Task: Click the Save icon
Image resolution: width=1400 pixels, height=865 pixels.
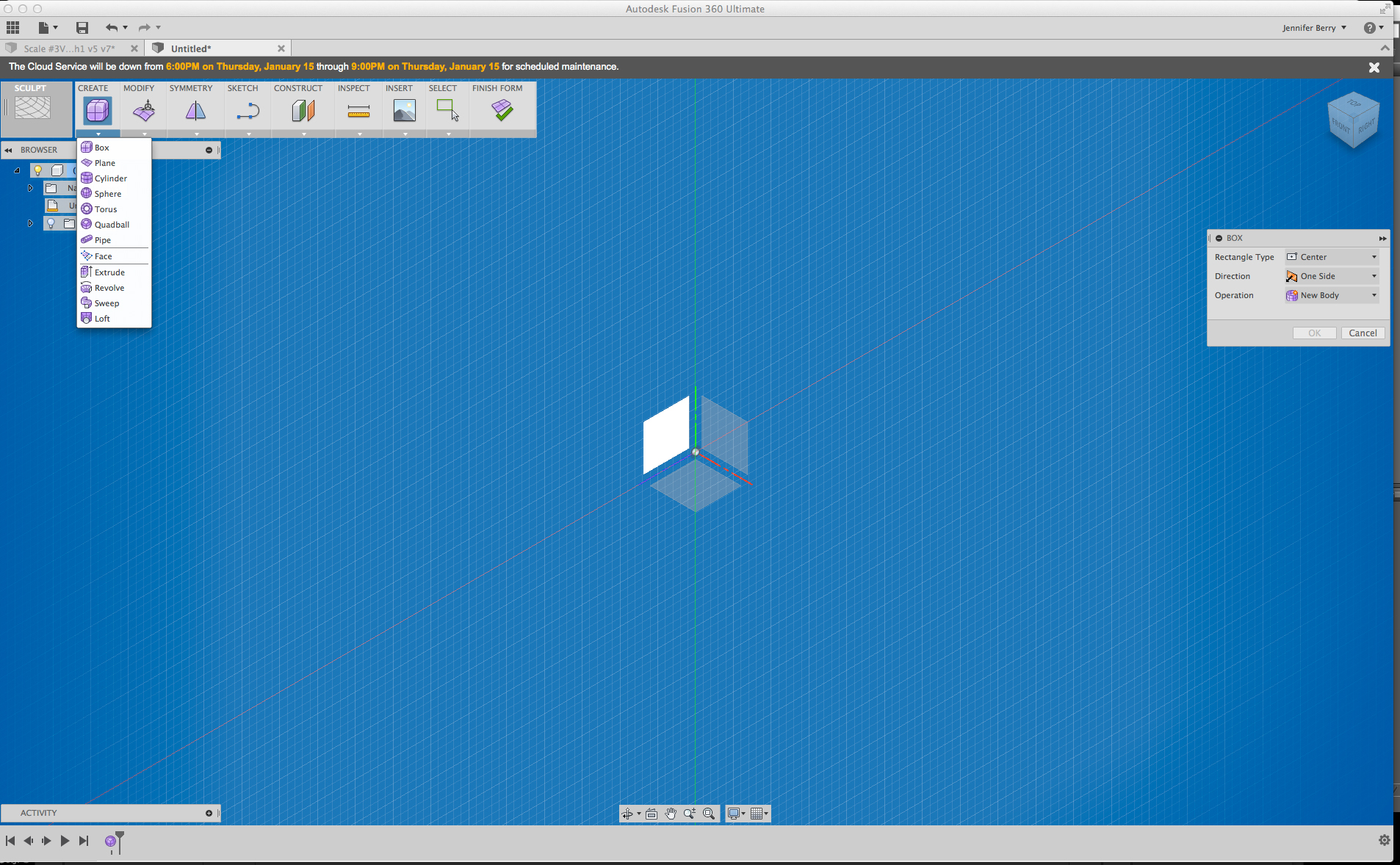Action: coord(82,28)
